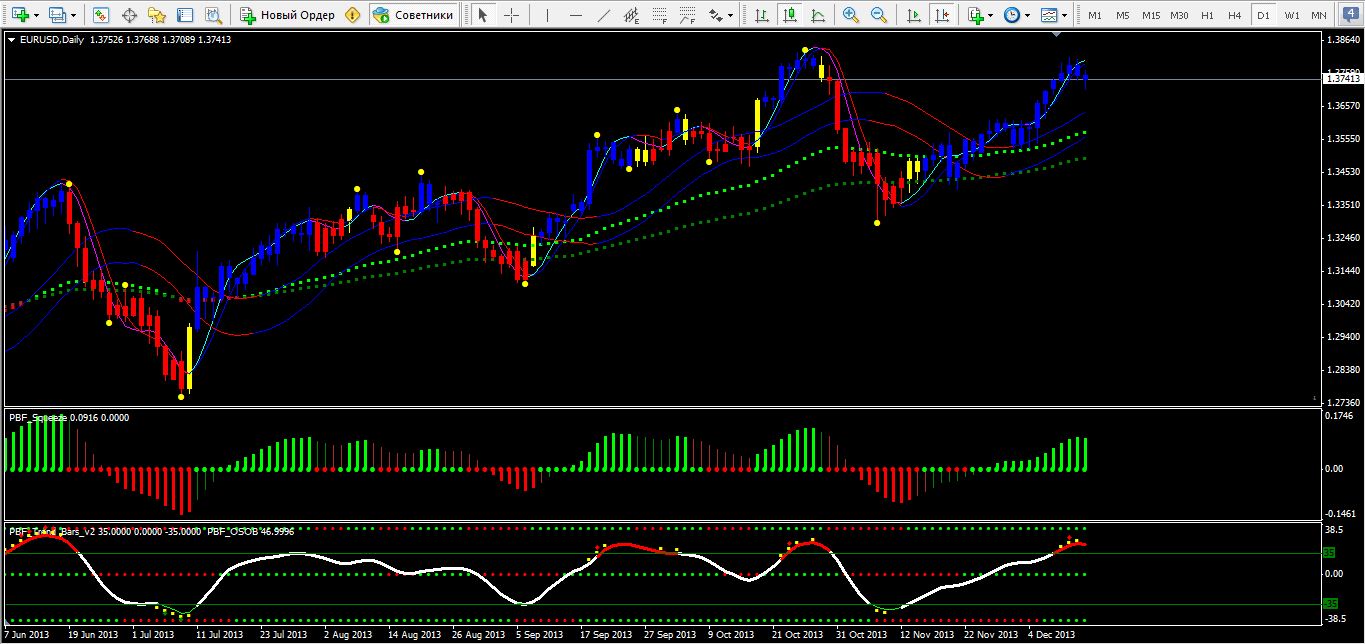Show the Market Watch panel

coord(101,15)
